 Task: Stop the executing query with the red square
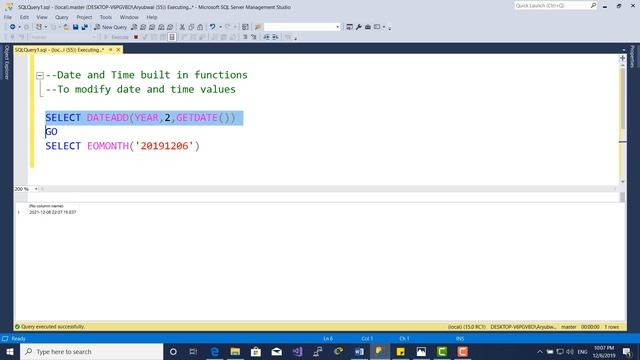(x=136, y=37)
